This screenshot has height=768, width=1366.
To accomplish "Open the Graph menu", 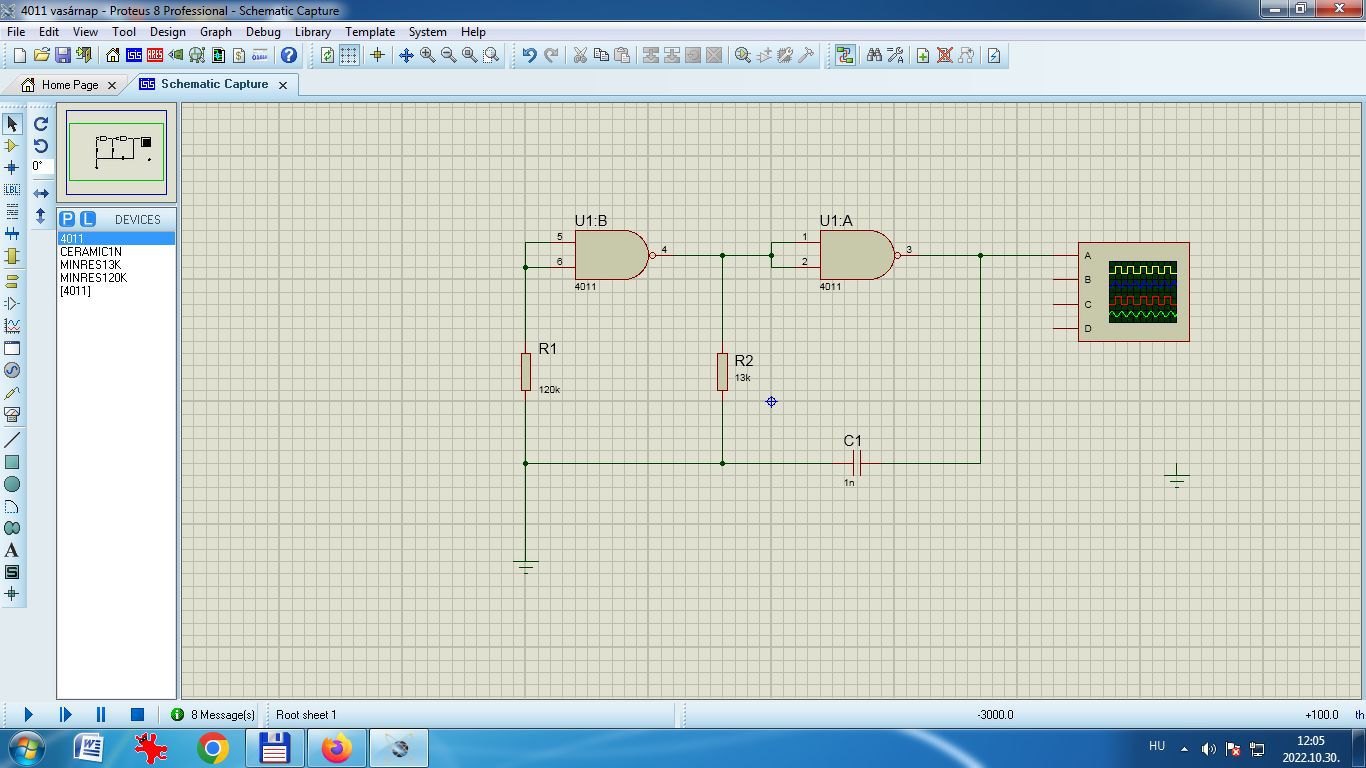I will pos(216,31).
